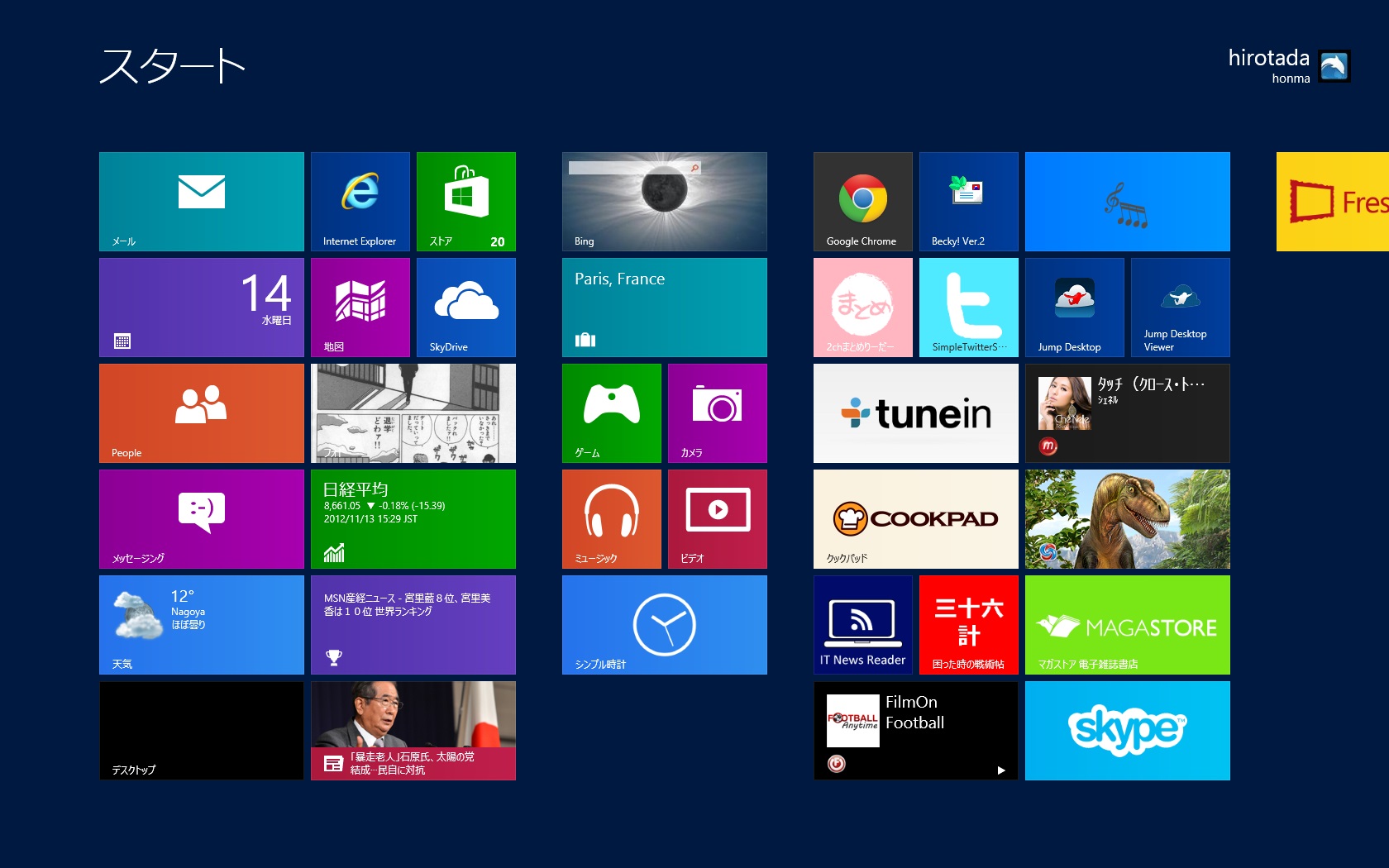Launch the Jump Desktop Viewer tile

[x=1181, y=308]
